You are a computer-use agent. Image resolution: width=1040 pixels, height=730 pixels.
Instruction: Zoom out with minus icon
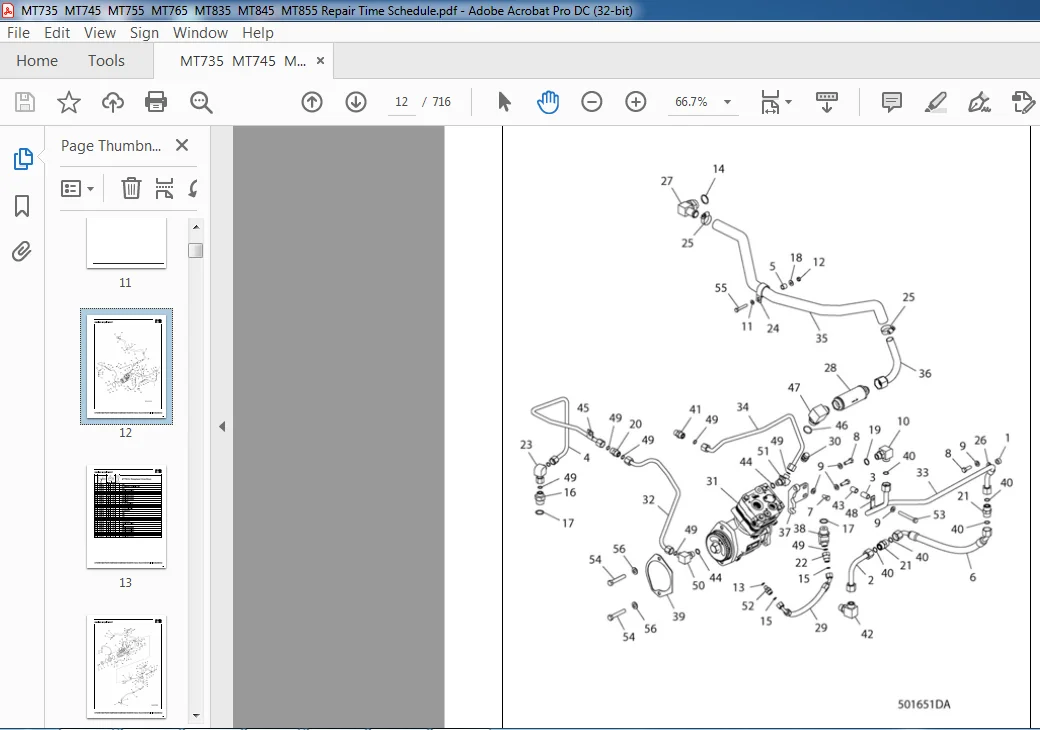tap(592, 102)
